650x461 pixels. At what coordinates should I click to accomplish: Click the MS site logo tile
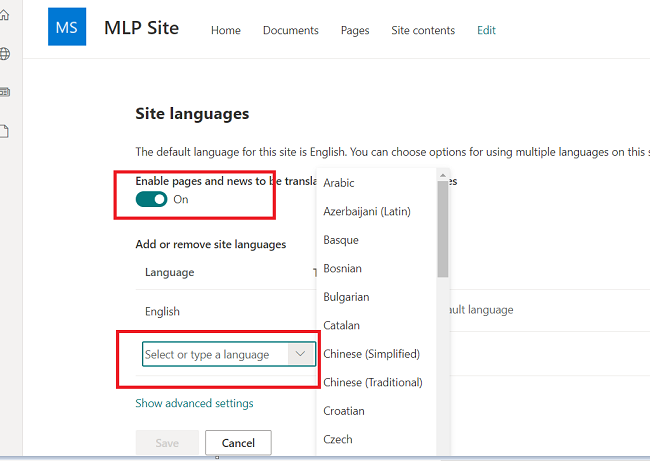point(67,27)
